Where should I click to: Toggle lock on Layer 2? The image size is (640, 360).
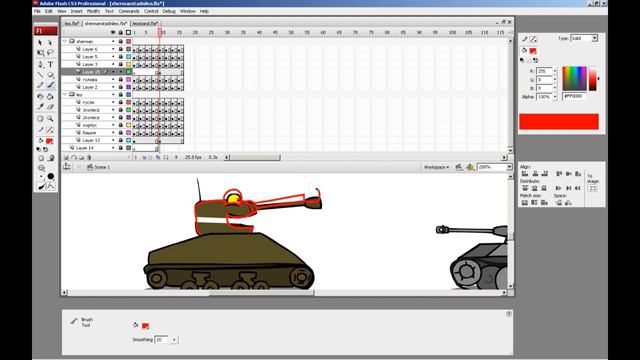coord(120,87)
